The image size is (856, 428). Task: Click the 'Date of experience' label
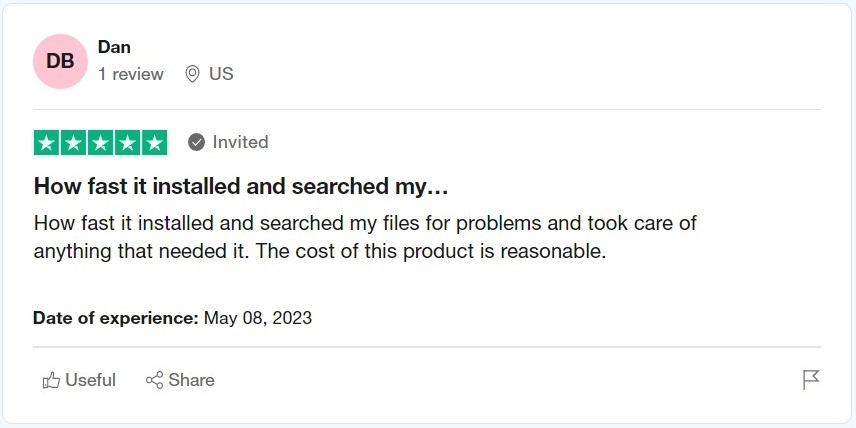tap(116, 318)
